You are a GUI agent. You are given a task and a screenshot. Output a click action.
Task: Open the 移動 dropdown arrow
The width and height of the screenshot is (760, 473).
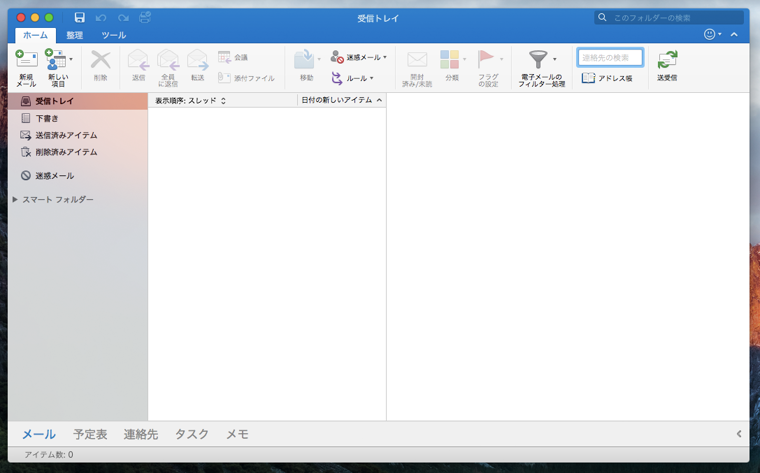(319, 60)
